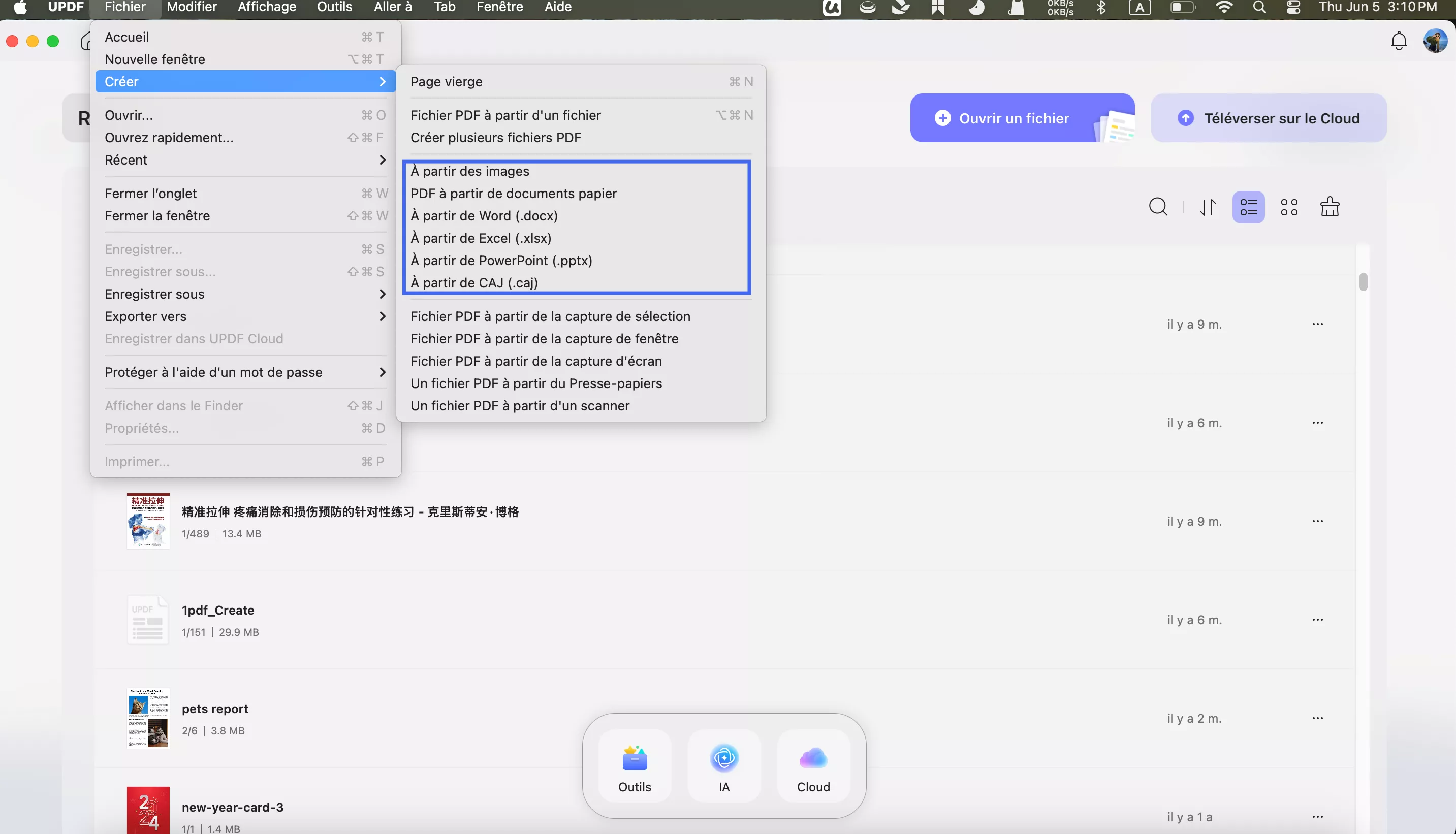
Task: Open the Fichier menu
Action: coord(125,8)
